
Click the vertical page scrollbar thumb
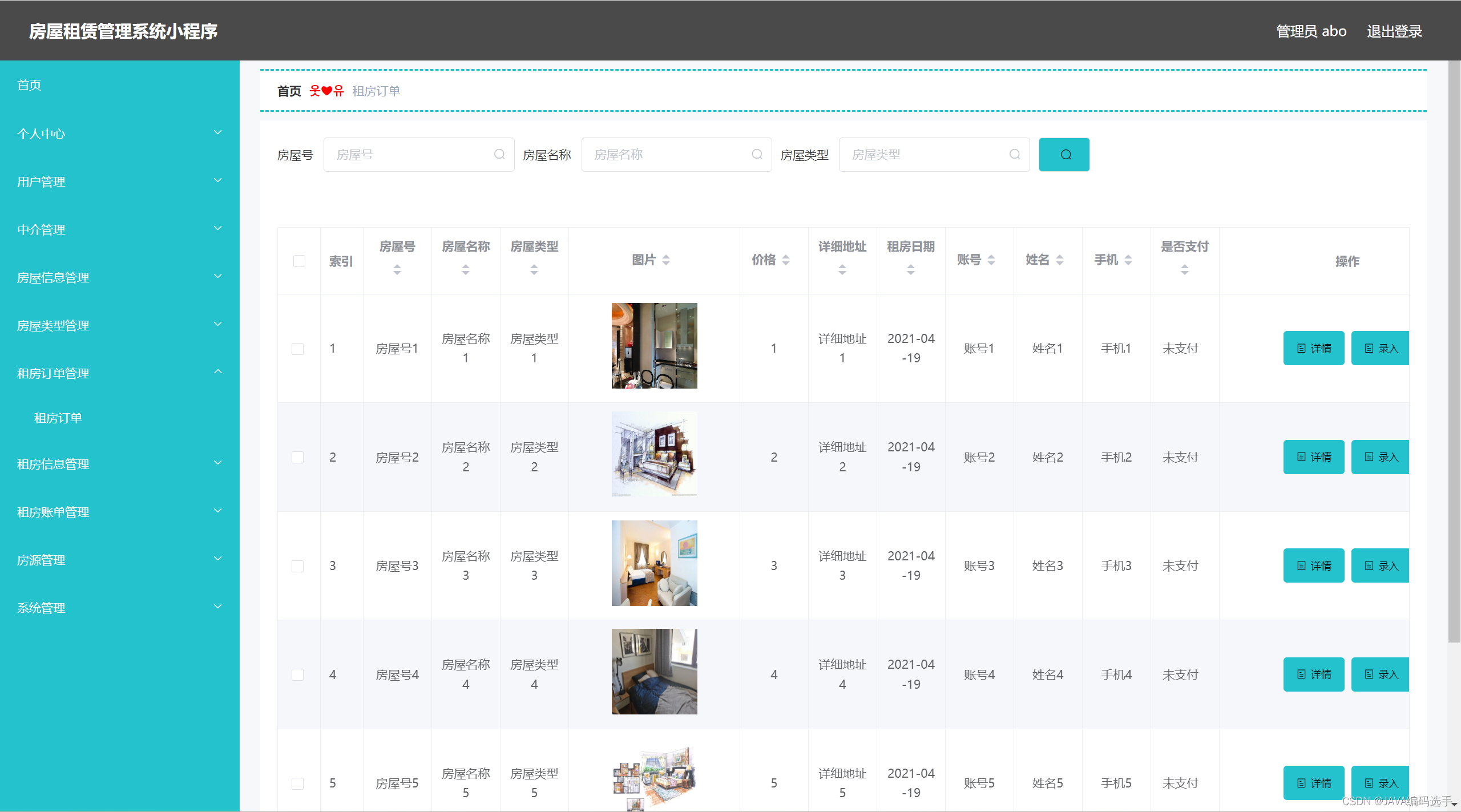[x=1454, y=352]
